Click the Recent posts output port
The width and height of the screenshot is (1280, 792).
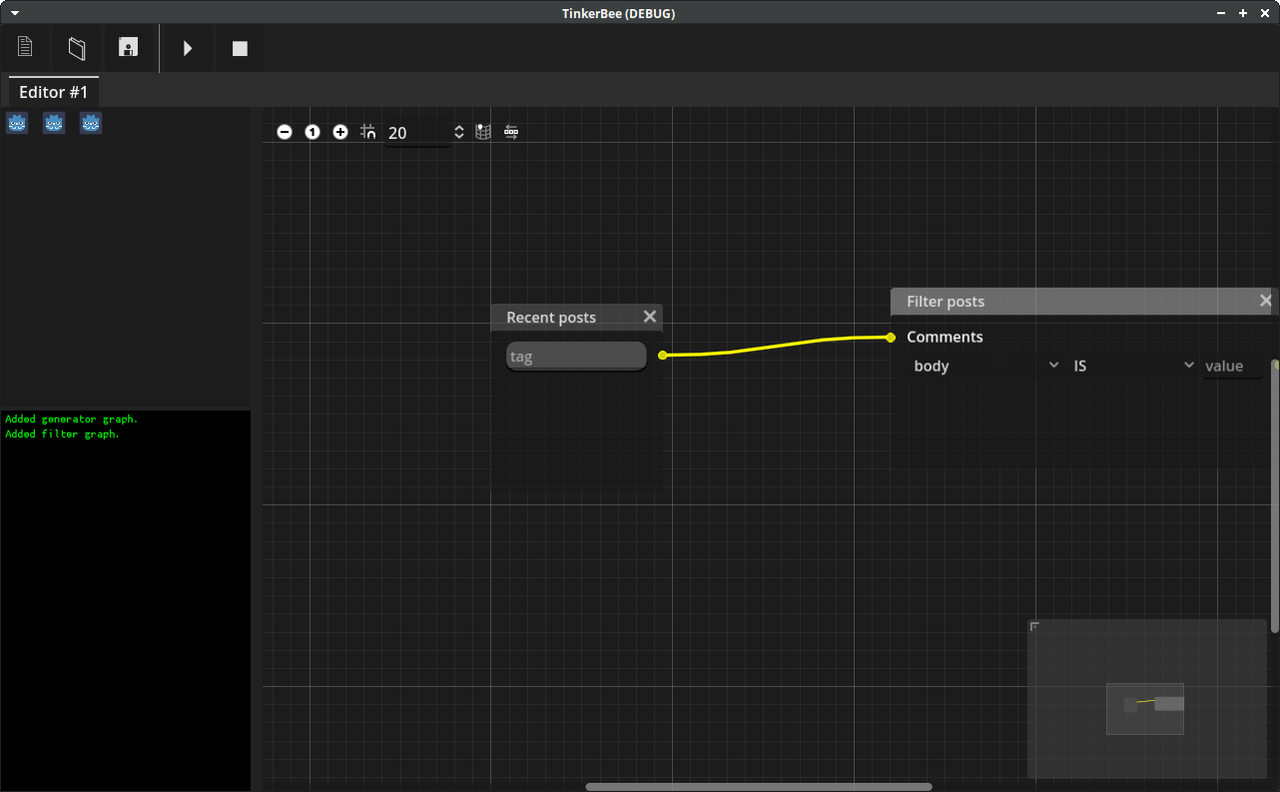[662, 355]
